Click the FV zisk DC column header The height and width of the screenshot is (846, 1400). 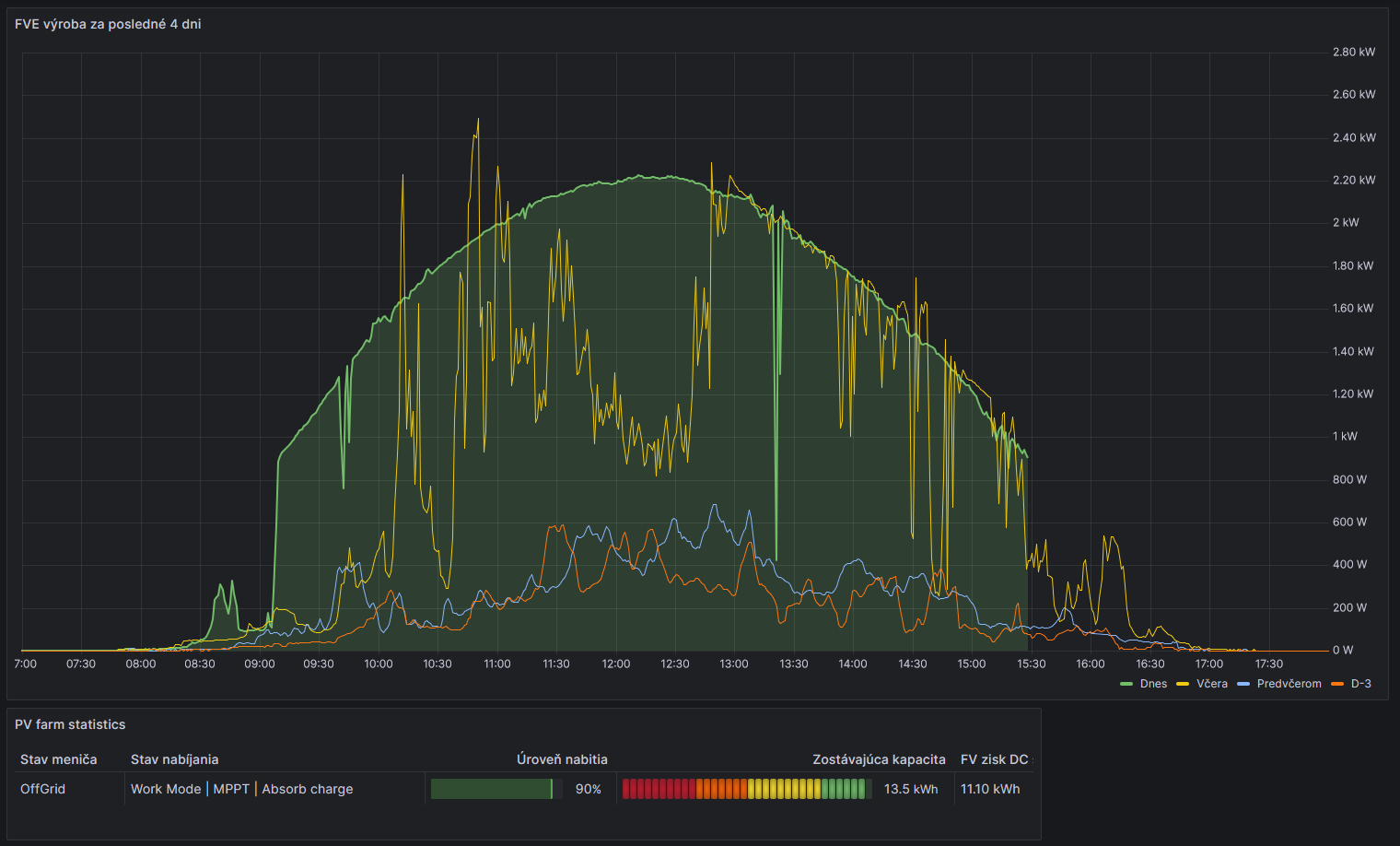point(994,759)
